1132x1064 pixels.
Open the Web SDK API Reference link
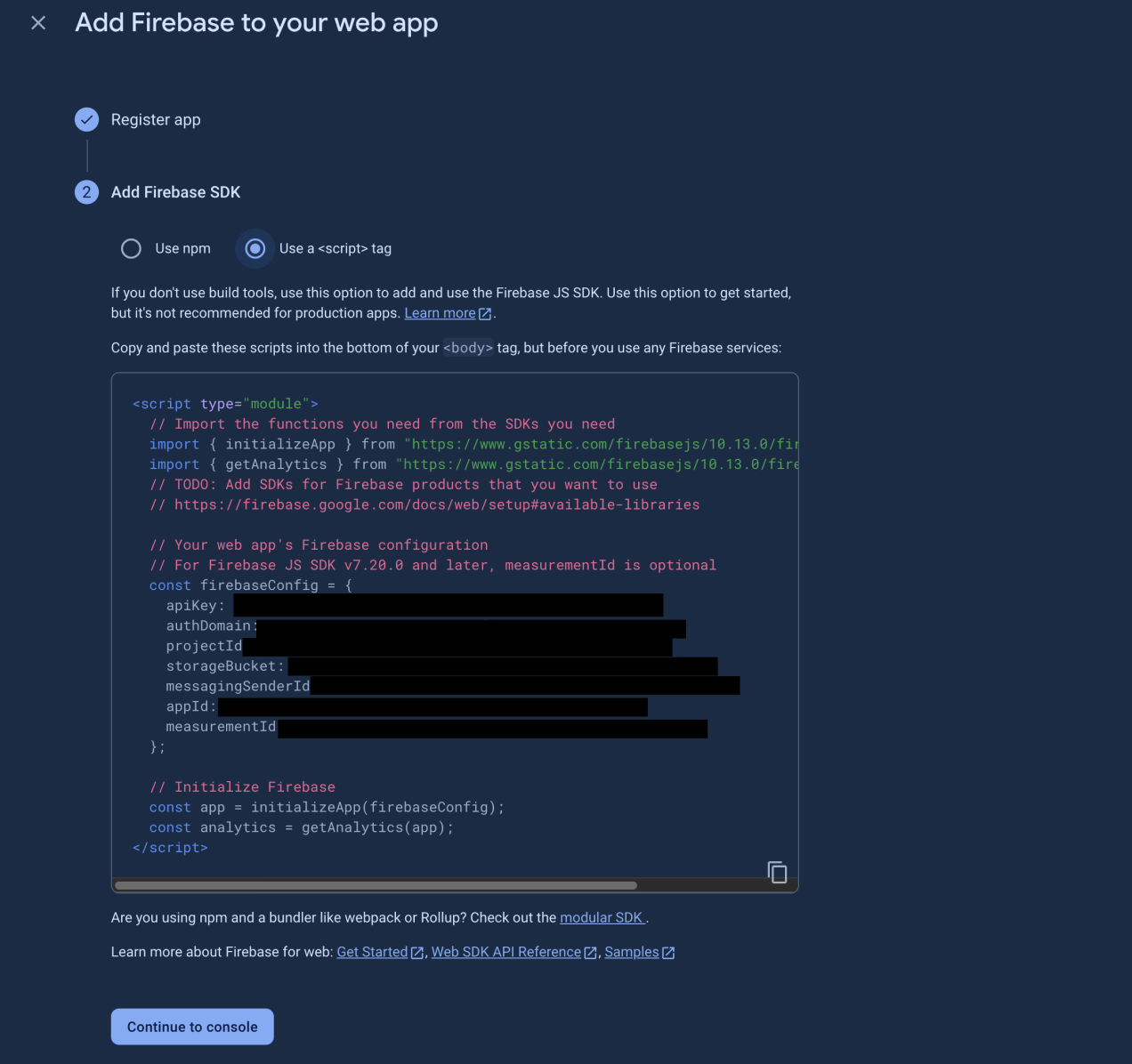coord(505,952)
